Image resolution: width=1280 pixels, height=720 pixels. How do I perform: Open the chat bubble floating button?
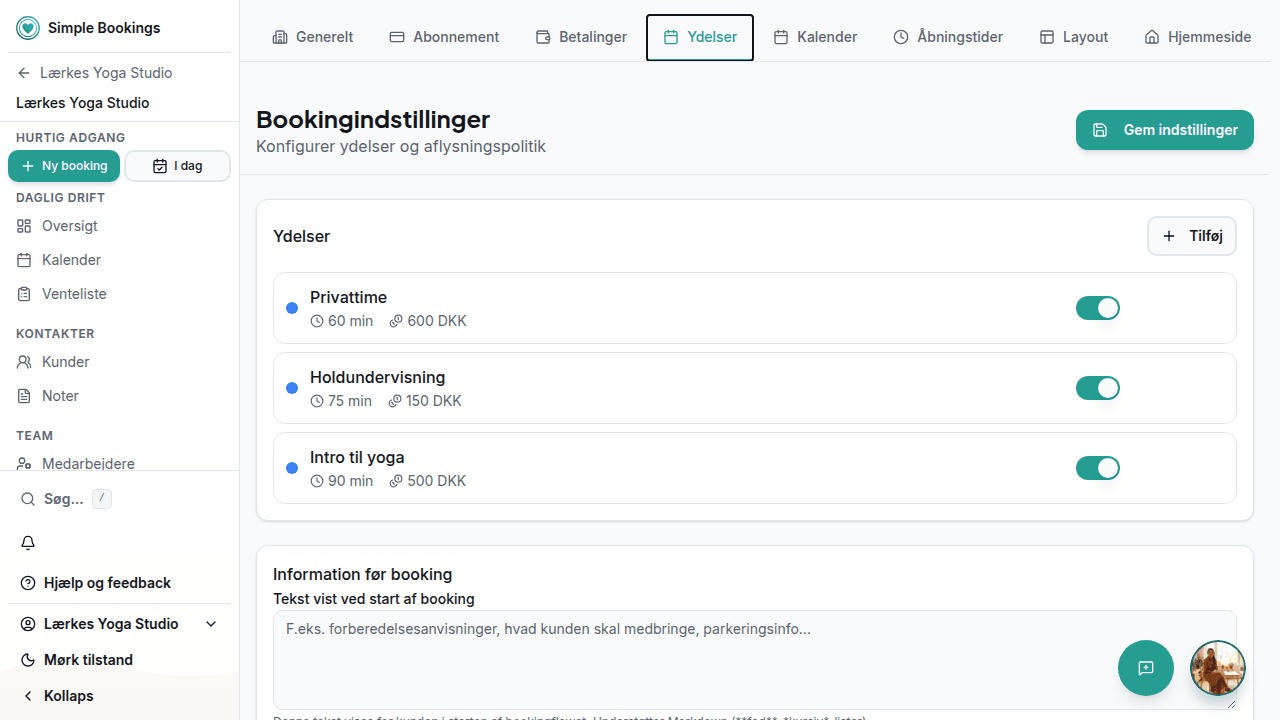[x=1146, y=668]
